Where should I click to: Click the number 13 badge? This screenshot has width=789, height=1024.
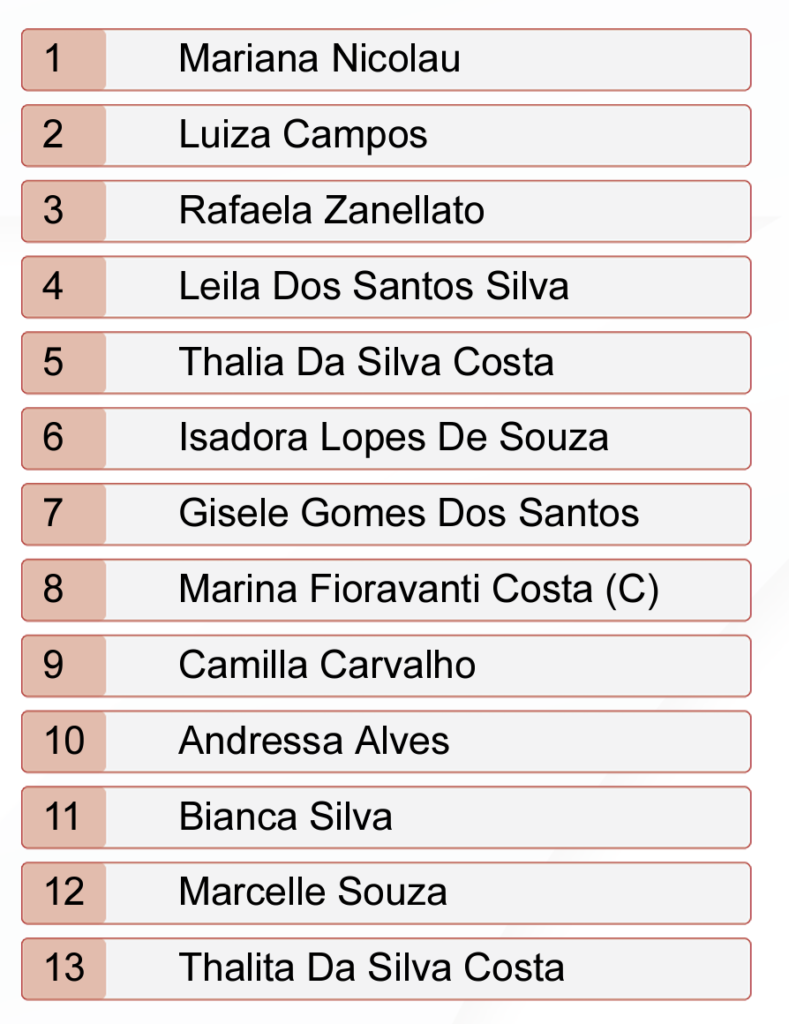click(64, 968)
